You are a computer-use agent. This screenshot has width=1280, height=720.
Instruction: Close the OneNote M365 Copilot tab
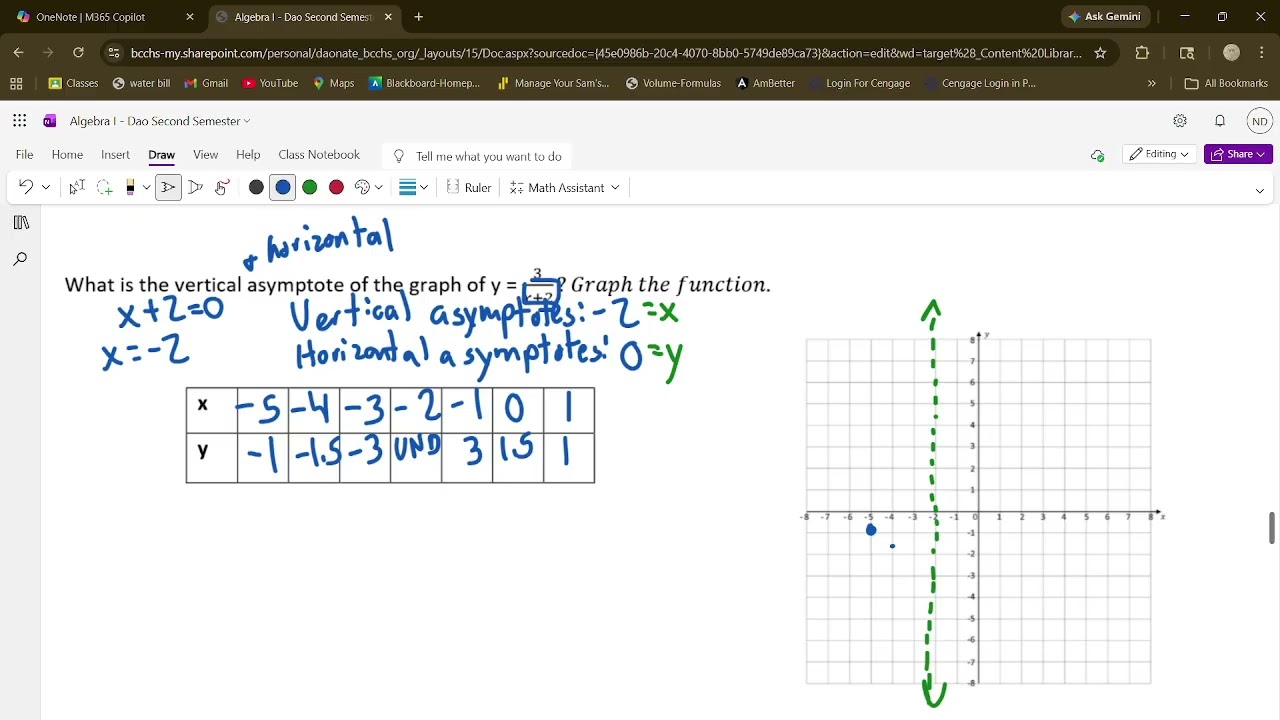click(190, 17)
